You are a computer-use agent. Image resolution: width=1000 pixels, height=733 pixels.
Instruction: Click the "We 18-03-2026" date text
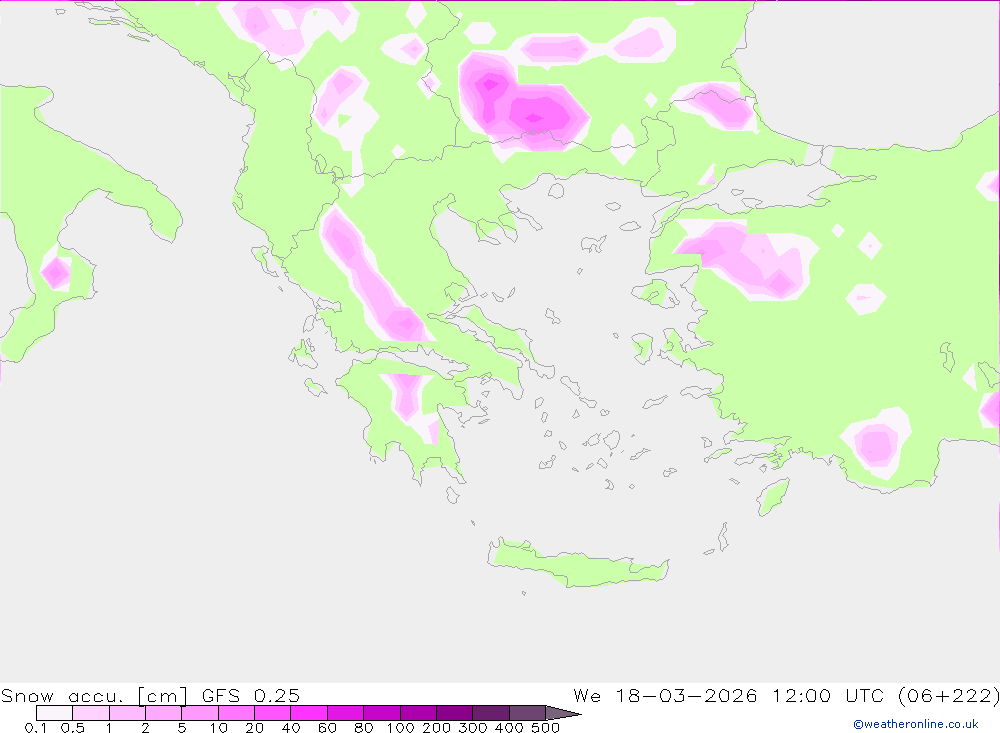coord(665,695)
